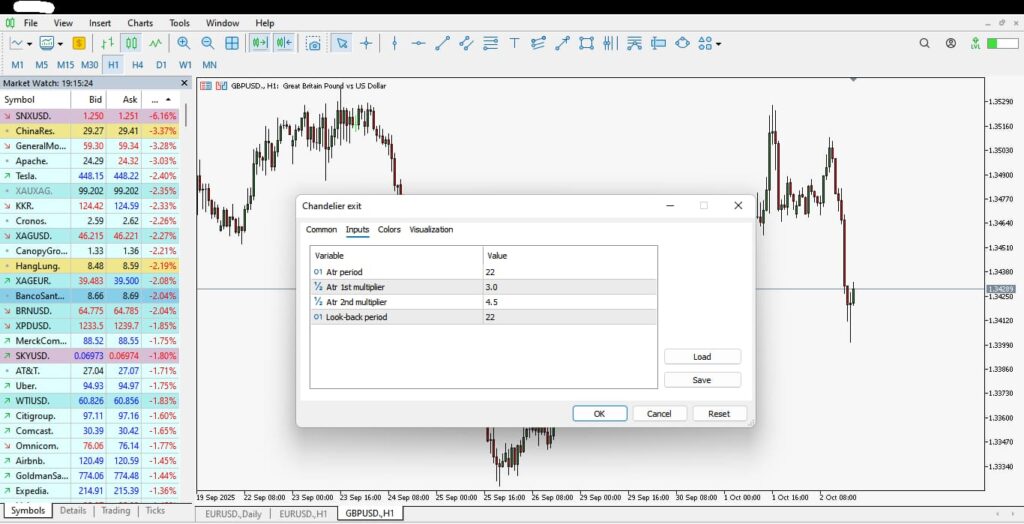The height and width of the screenshot is (524, 1024).
Task: Click the Market Watch vertical scrollbar
Action: coord(187,300)
